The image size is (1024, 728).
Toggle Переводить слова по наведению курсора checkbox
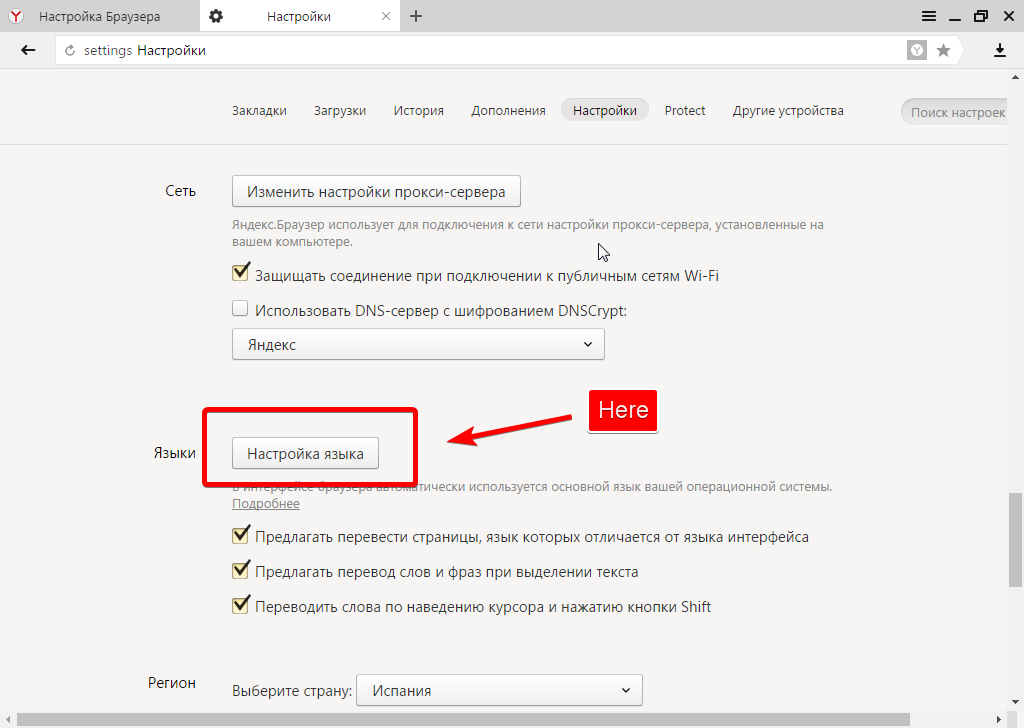click(x=240, y=605)
